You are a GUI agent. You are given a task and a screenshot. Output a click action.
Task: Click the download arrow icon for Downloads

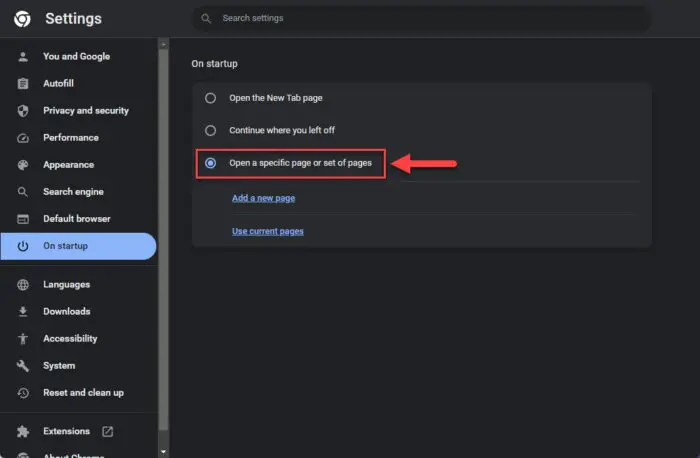click(23, 312)
